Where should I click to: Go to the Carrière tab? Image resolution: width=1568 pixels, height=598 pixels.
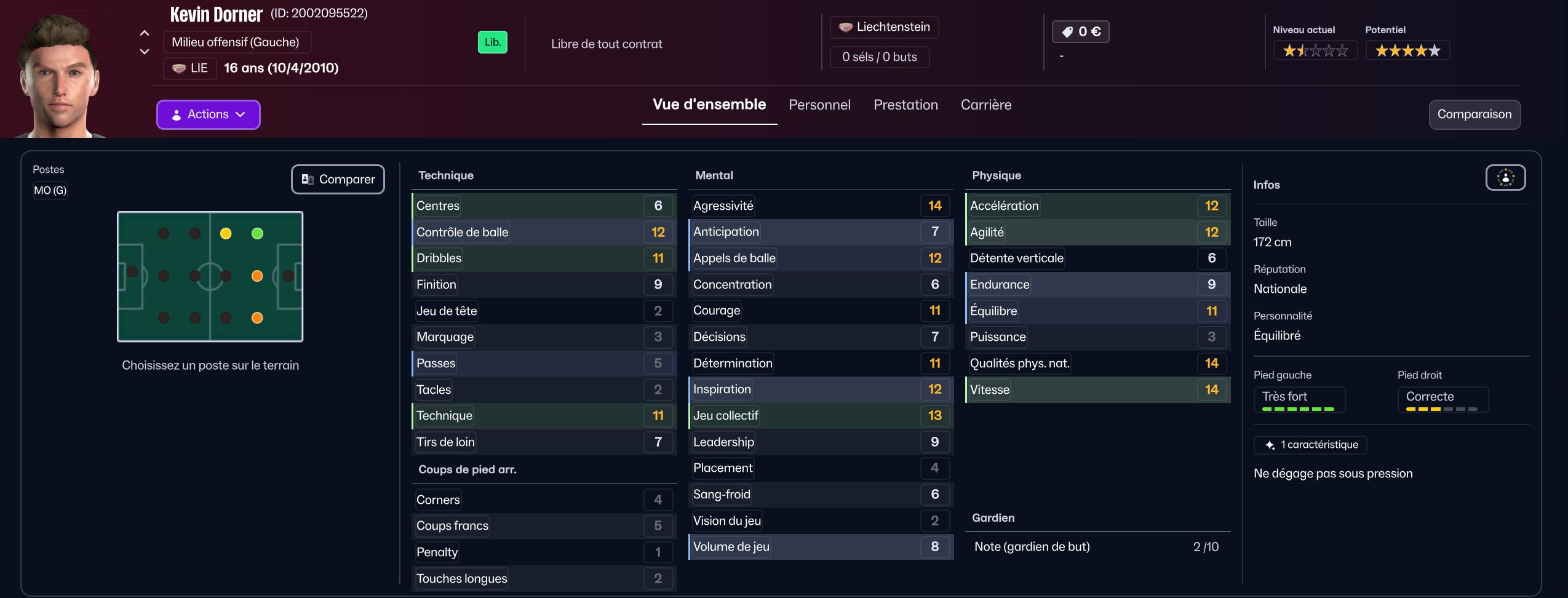pos(986,105)
